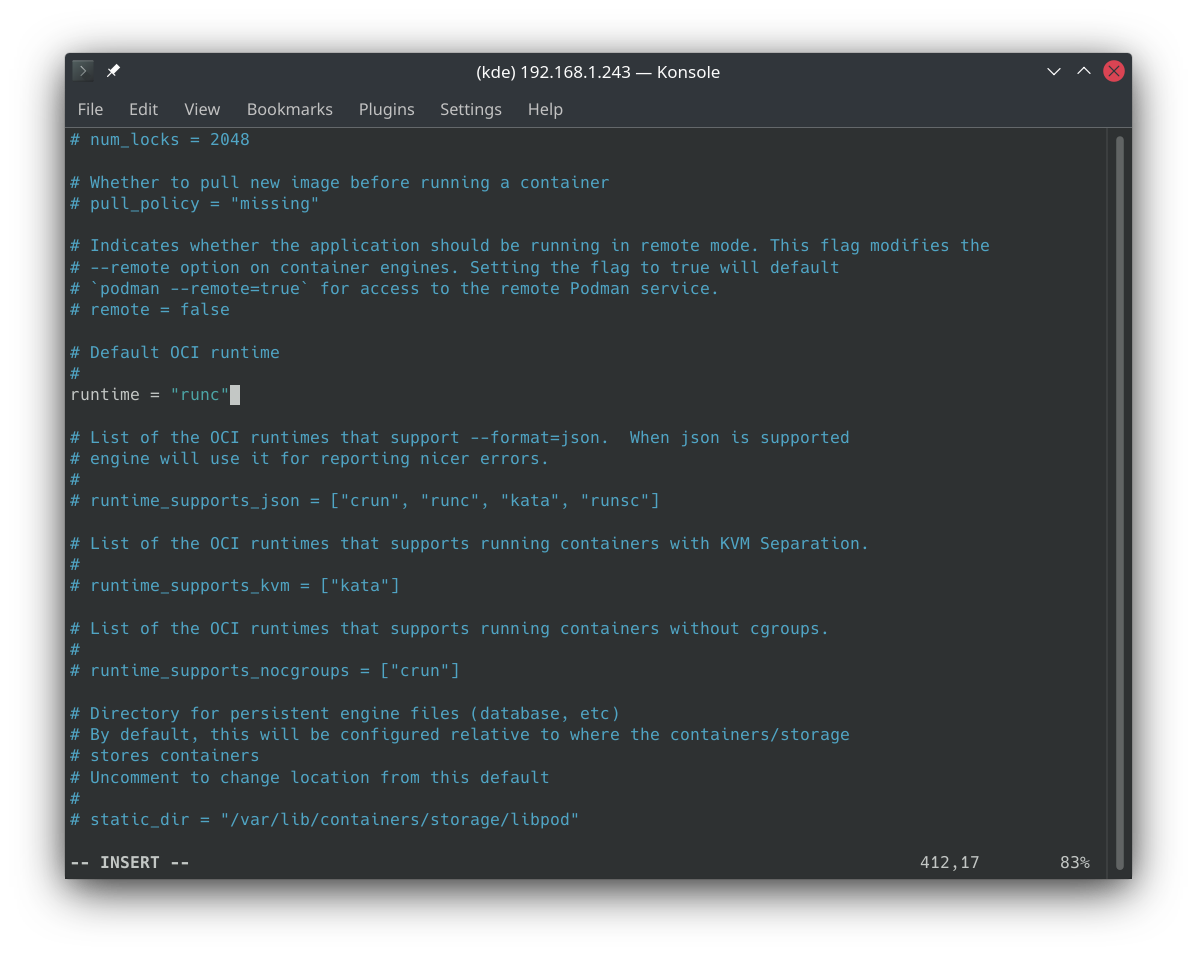Click the runtime_supports_json line

(x=365, y=501)
